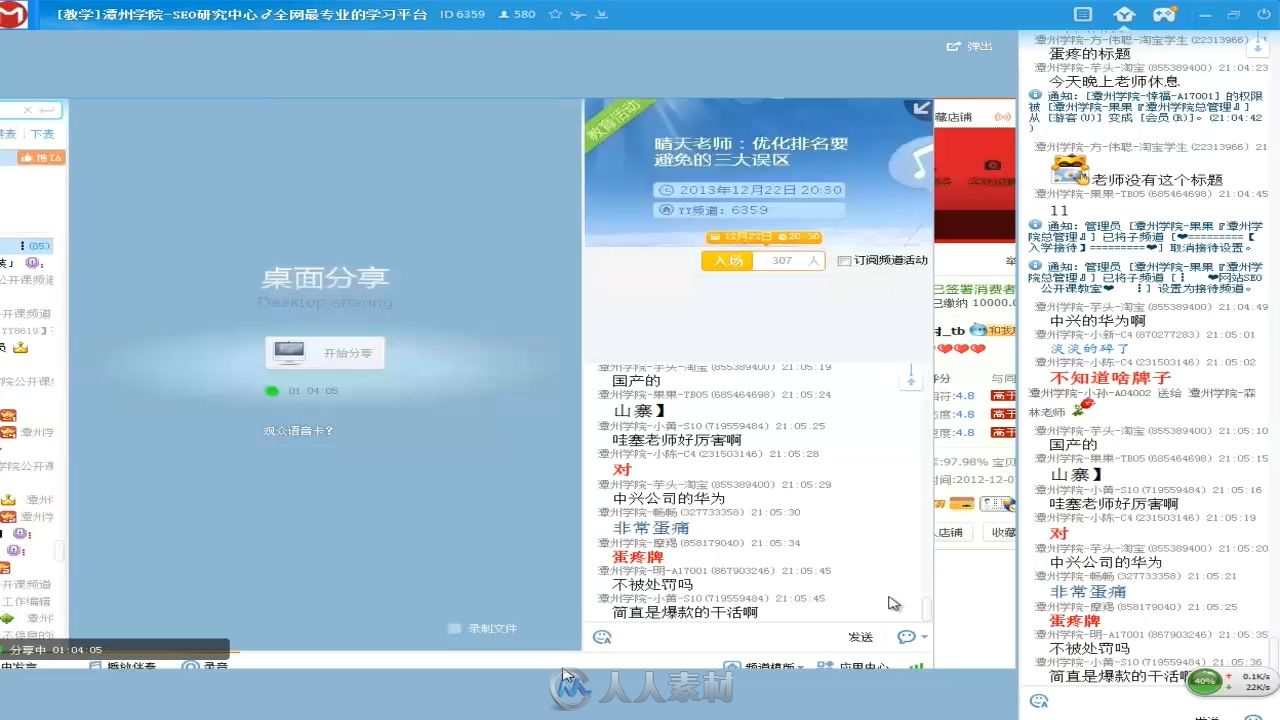Click the YY mail logo icon
The width and height of the screenshot is (1280, 720).
click(x=12, y=14)
